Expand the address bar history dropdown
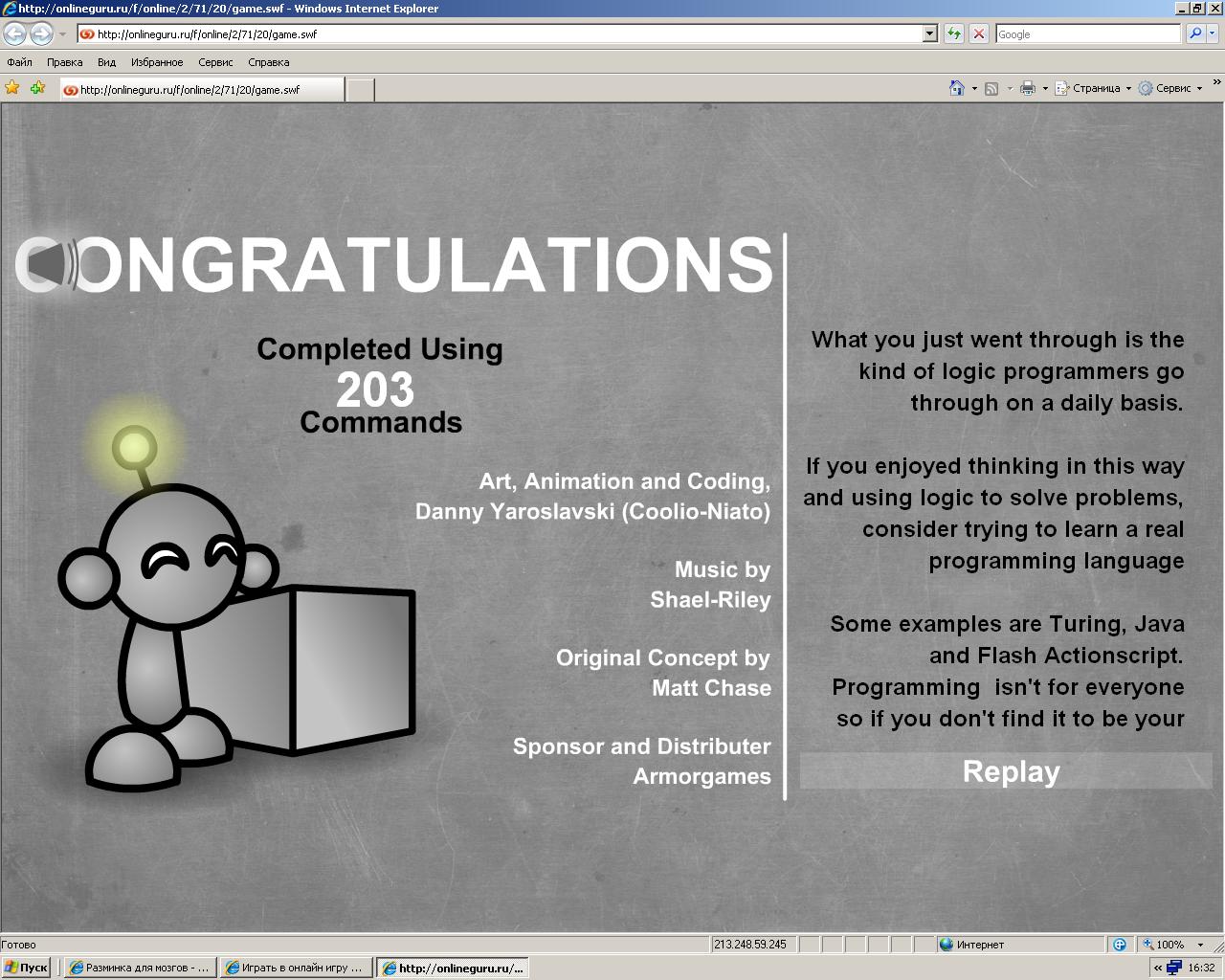This screenshot has height=980, width=1225. [929, 33]
